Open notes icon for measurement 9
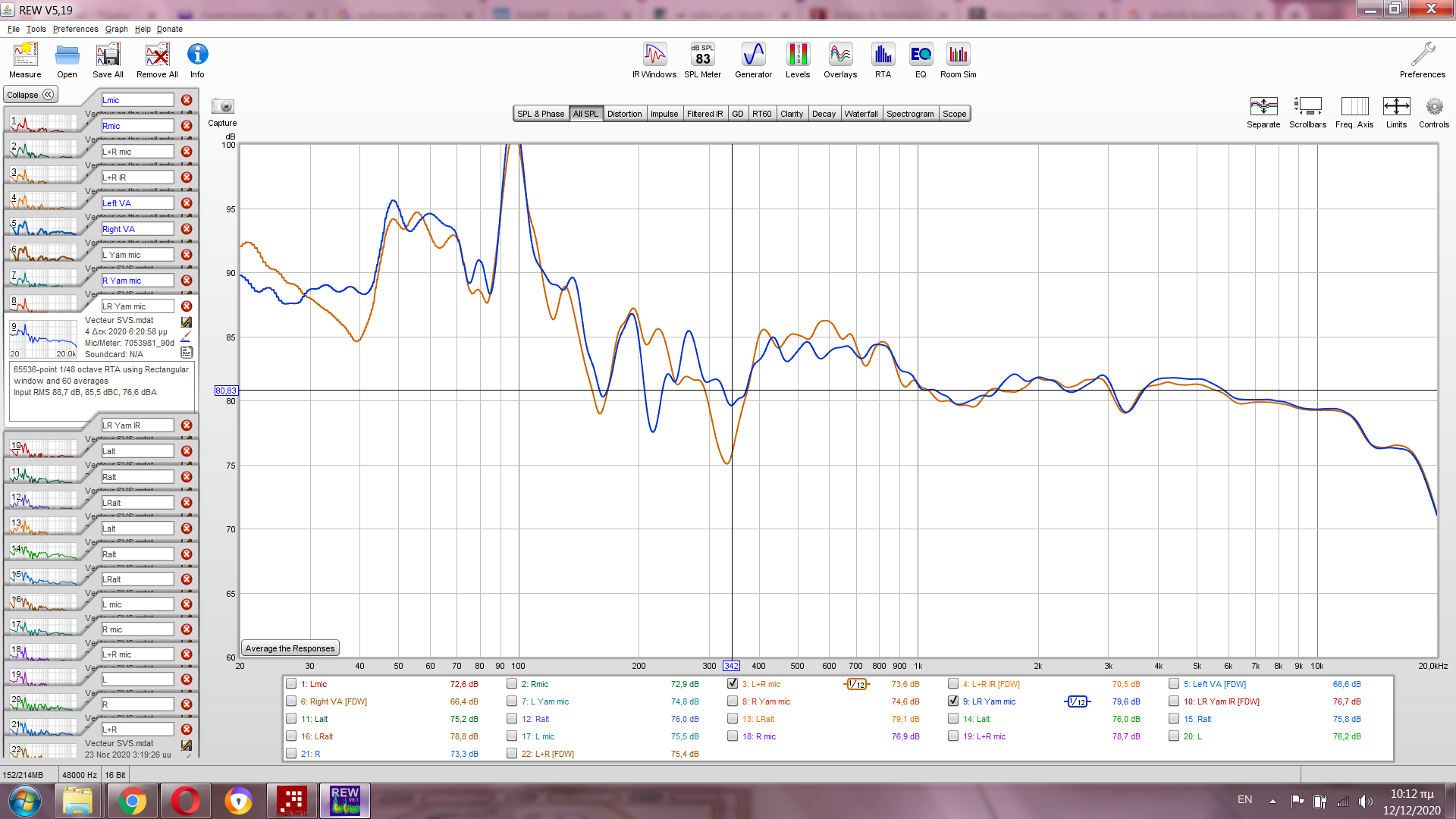 pos(187,352)
